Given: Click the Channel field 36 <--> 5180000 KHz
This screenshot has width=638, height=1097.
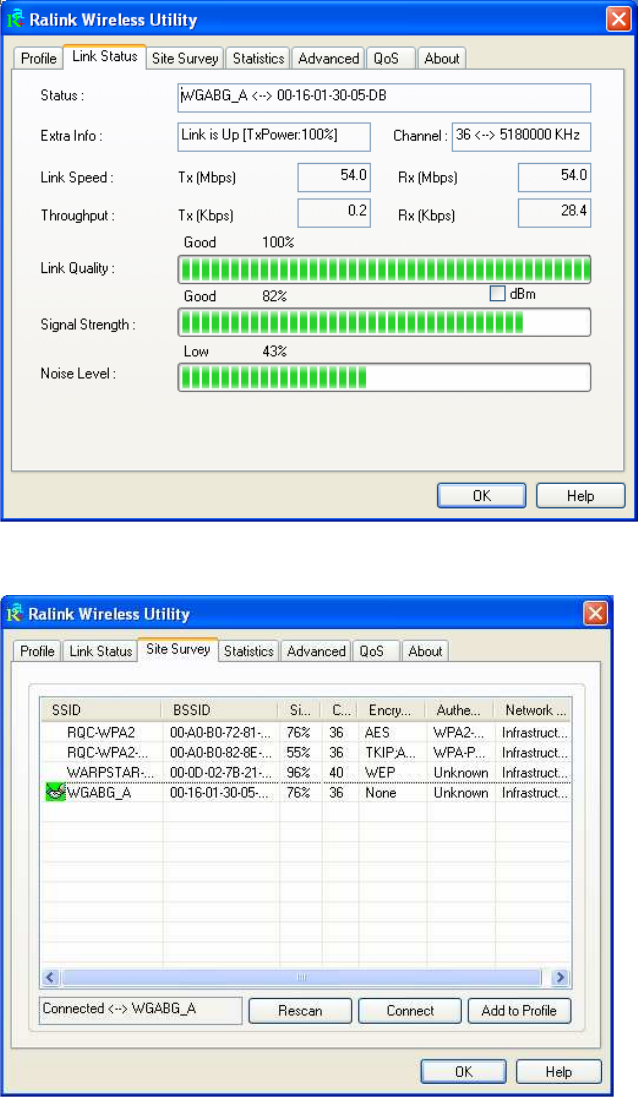Looking at the screenshot, I should tap(522, 137).
